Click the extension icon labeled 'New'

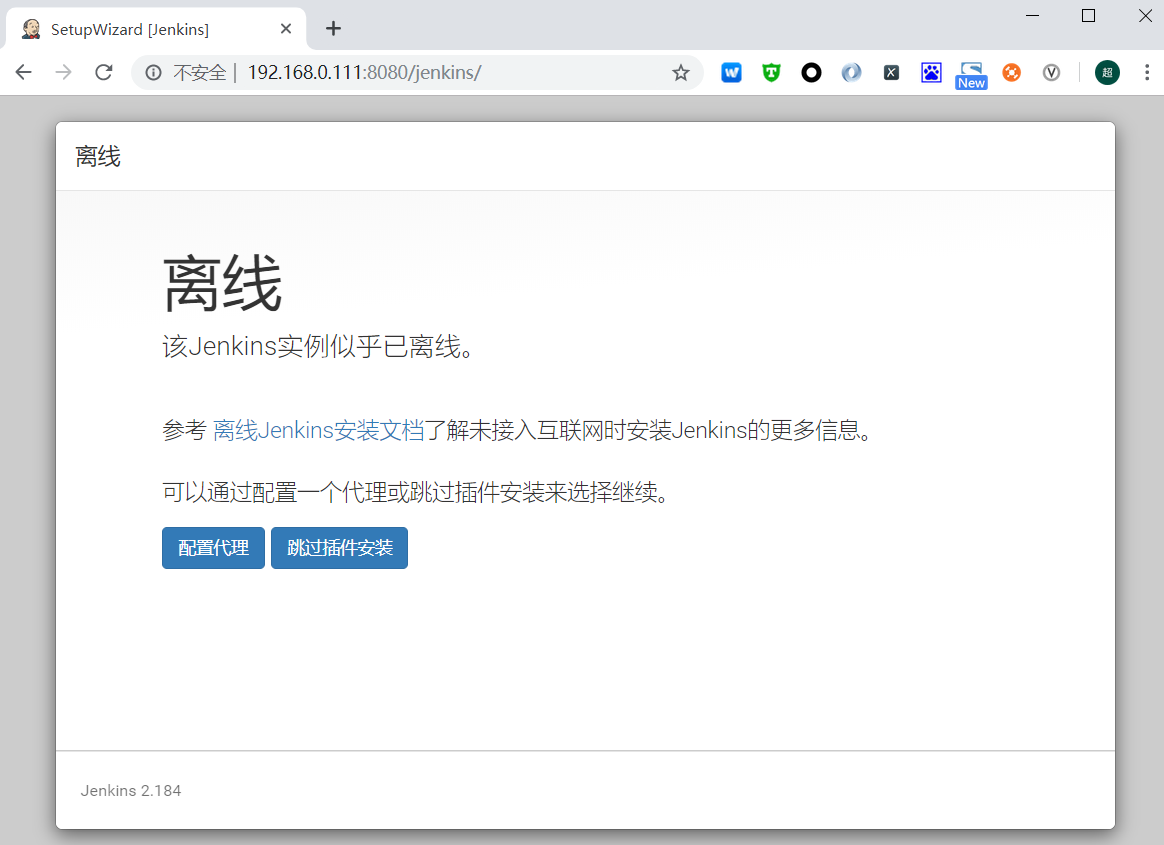(x=971, y=72)
